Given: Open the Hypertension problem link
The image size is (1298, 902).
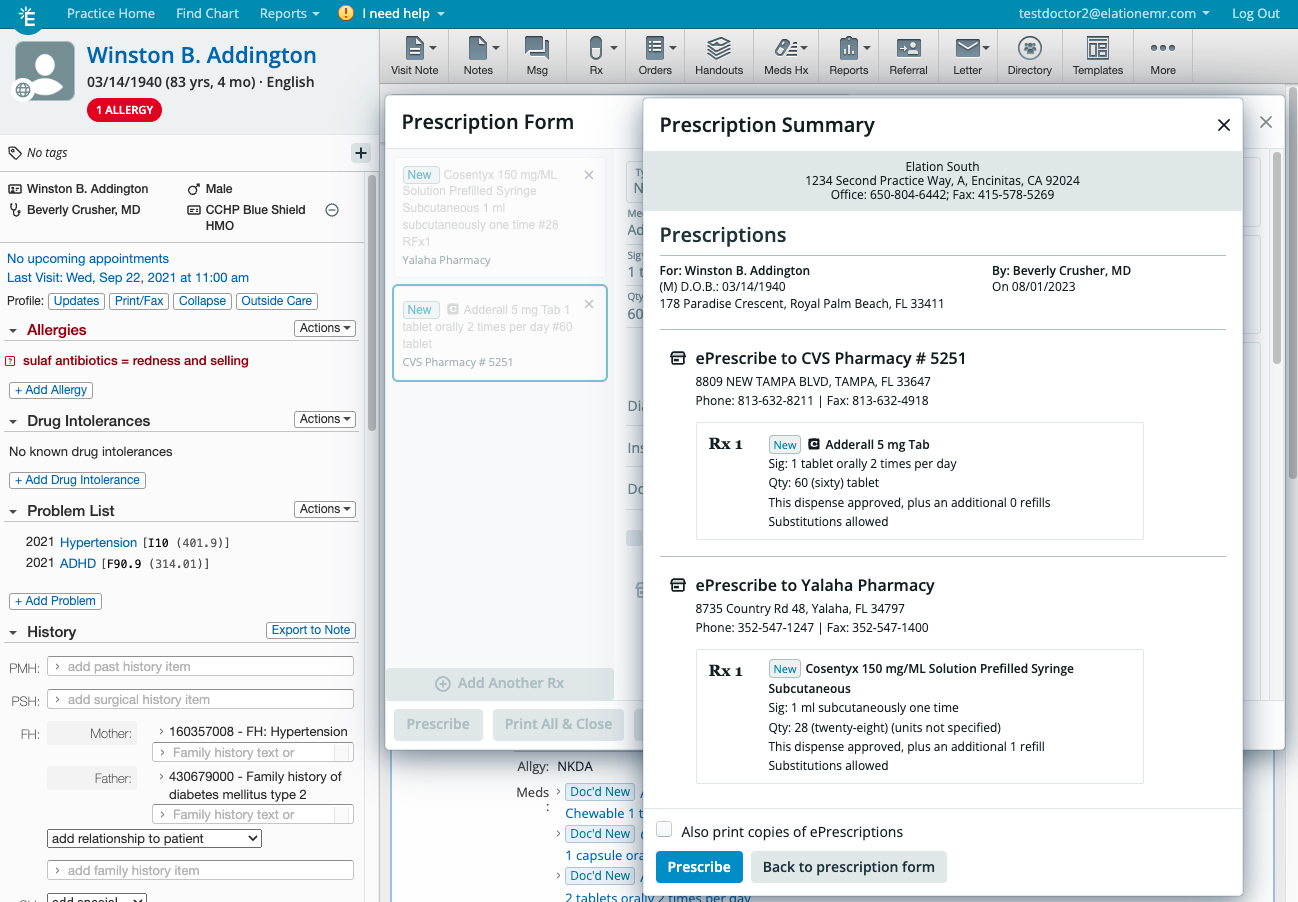Looking at the screenshot, I should click(x=98, y=542).
